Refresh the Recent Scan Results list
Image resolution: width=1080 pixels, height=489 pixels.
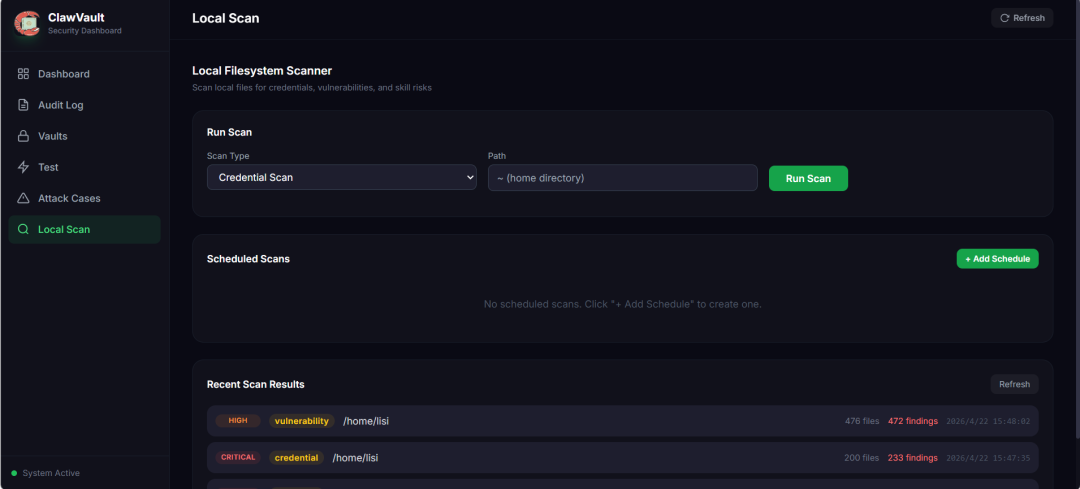1014,384
